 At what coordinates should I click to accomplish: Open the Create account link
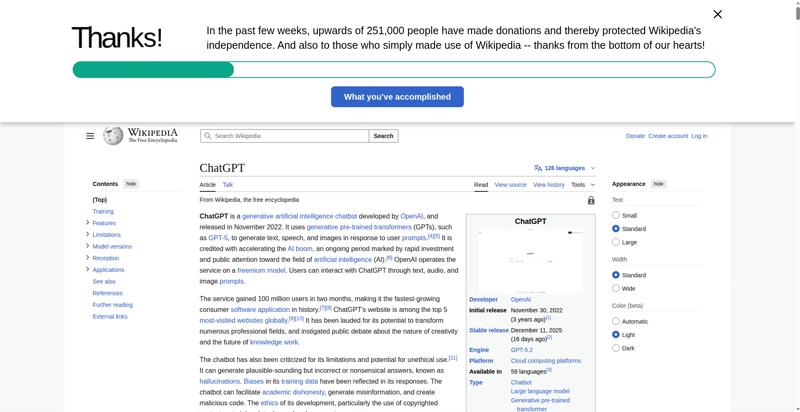(x=667, y=136)
